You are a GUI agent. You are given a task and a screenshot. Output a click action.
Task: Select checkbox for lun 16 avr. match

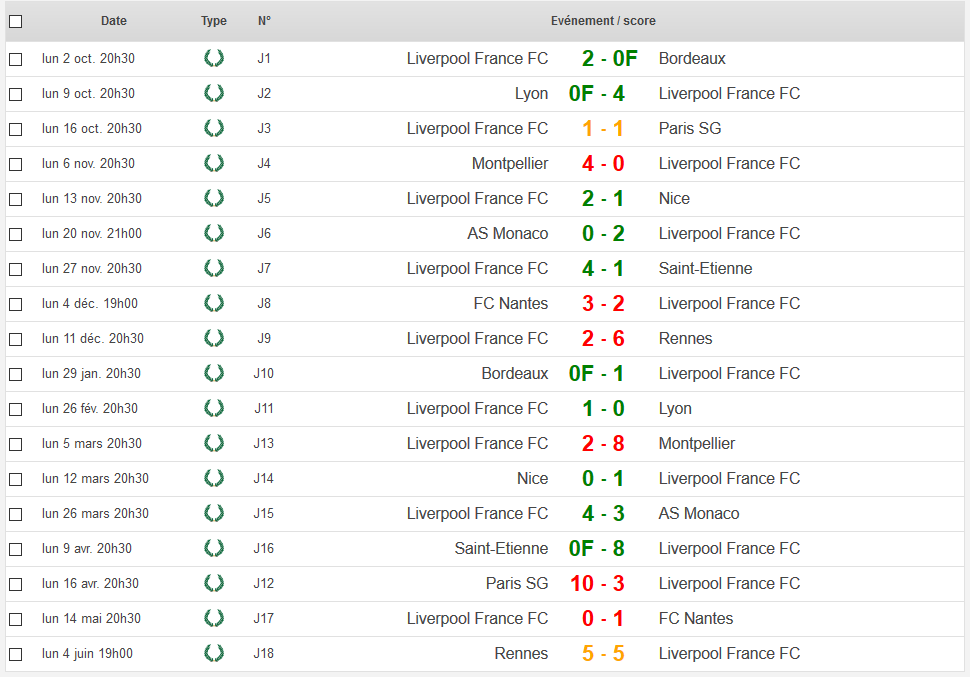[x=15, y=584]
